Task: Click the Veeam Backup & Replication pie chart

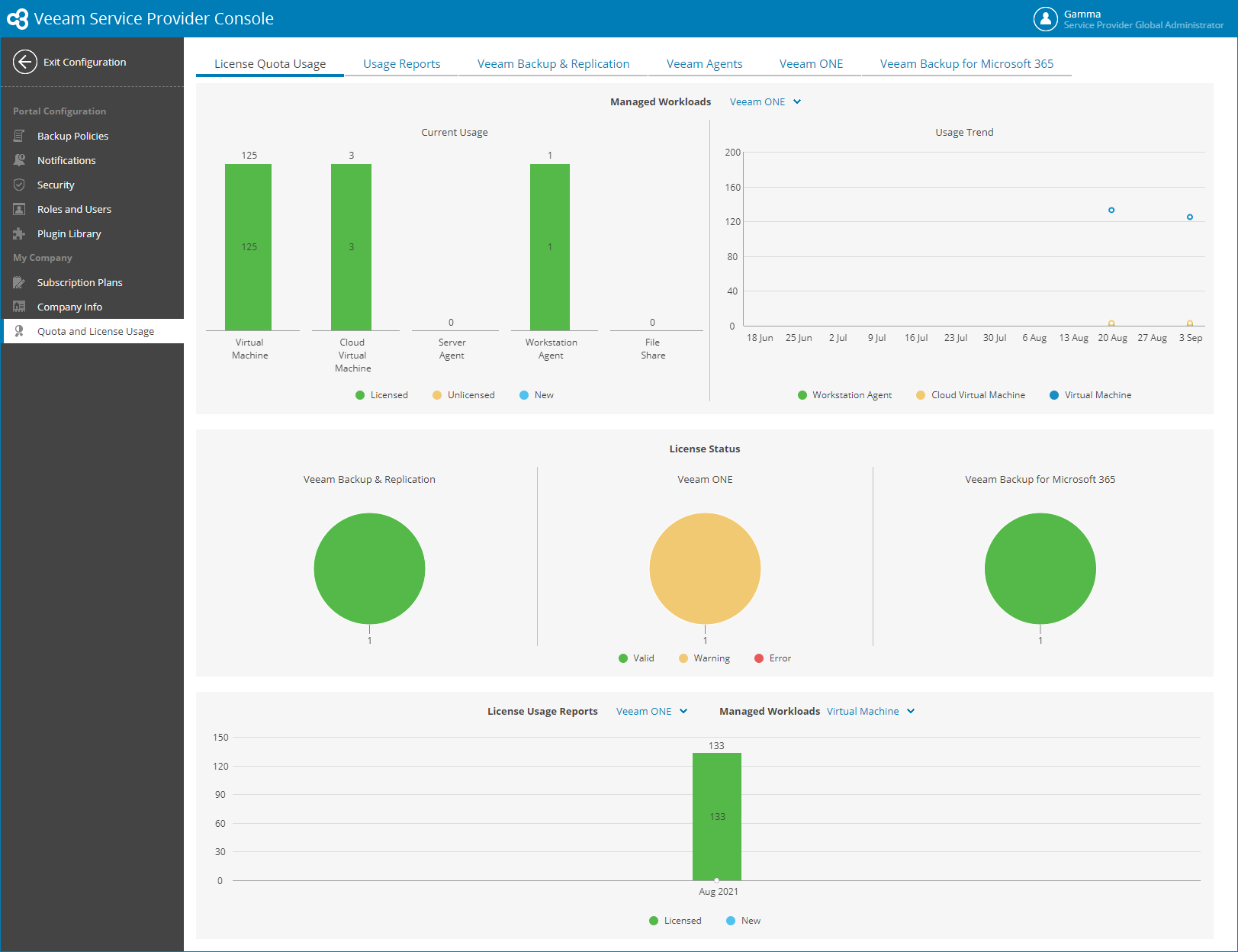Action: (x=369, y=568)
